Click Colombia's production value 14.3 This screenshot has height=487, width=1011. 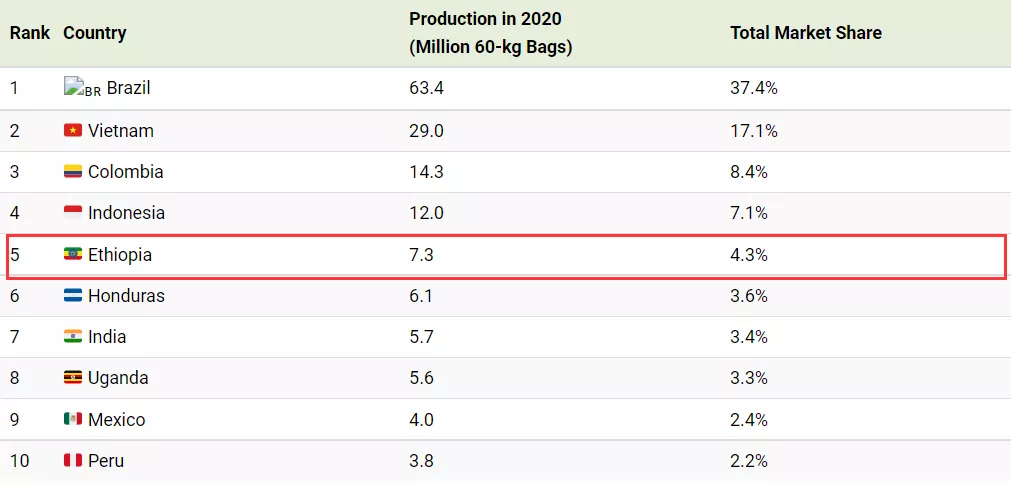pos(426,172)
